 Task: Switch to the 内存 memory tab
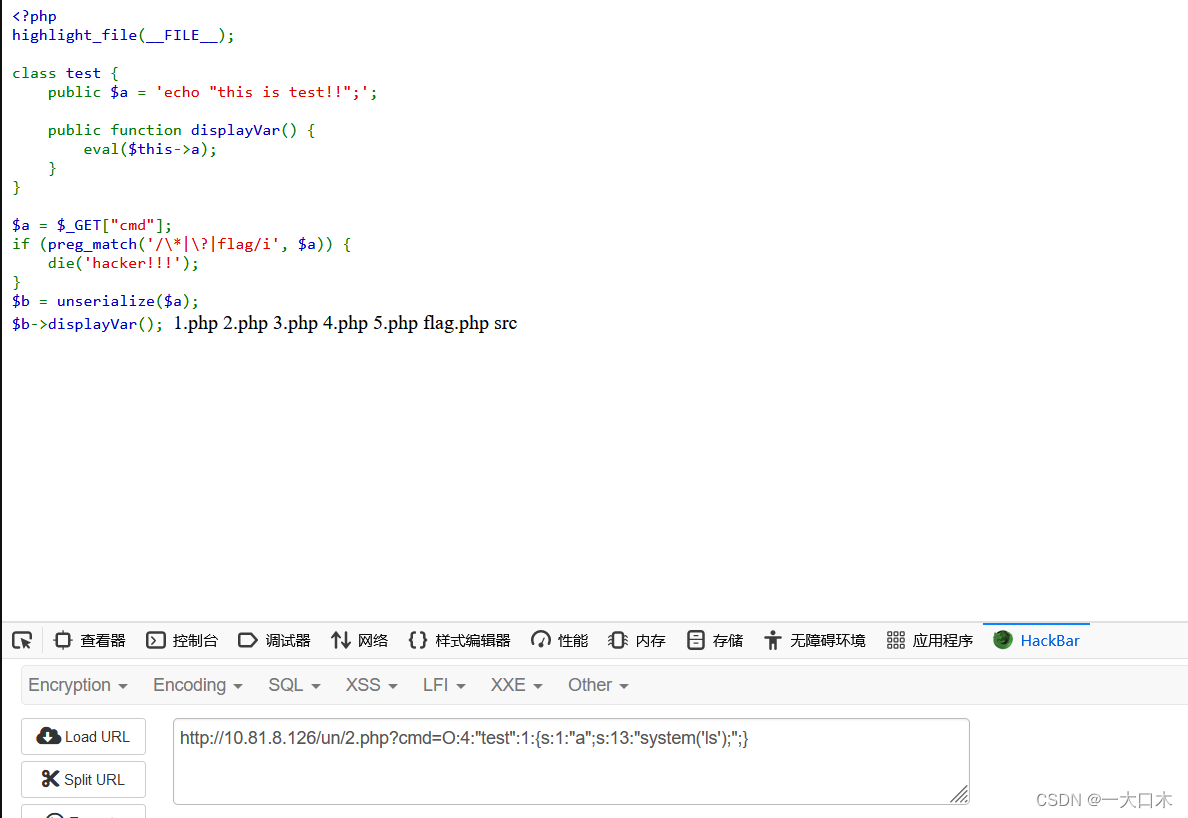pos(636,641)
